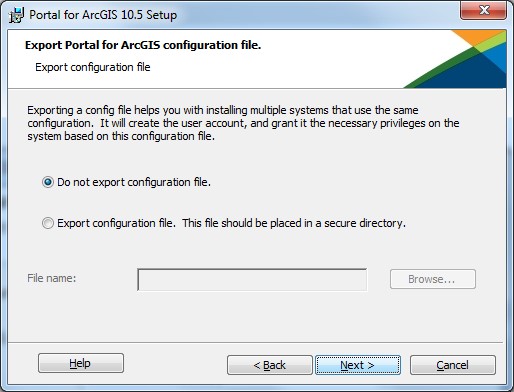
Task: Click the 'Exporting a config file helps you' paragraph
Action: click(243, 123)
